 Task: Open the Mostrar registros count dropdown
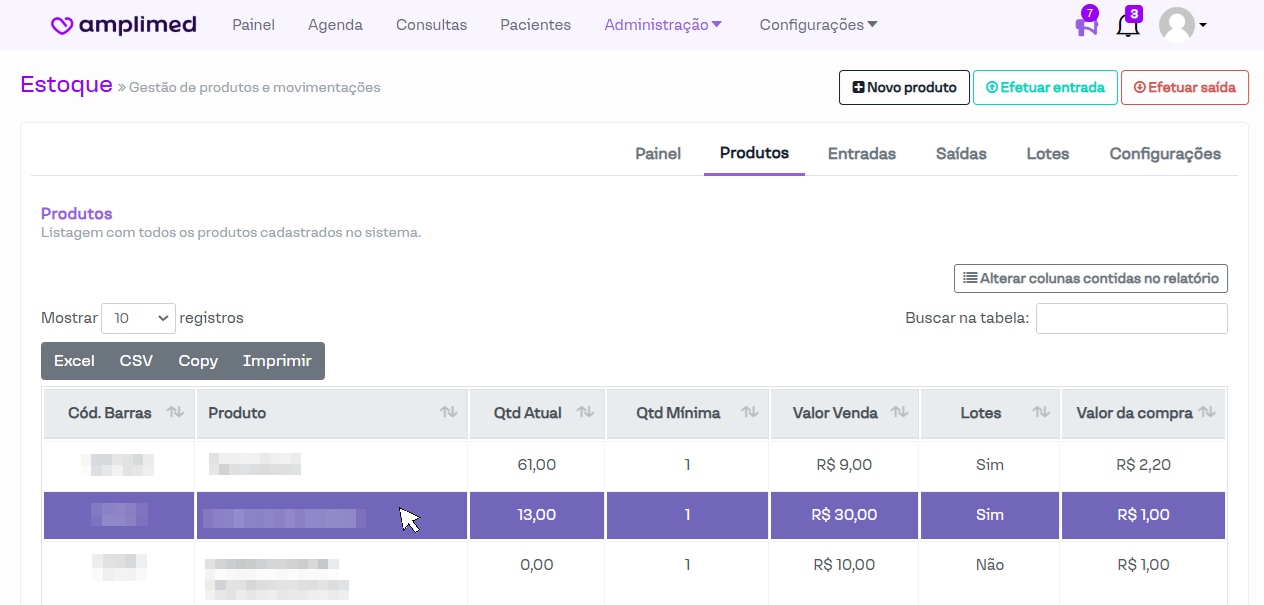138,318
